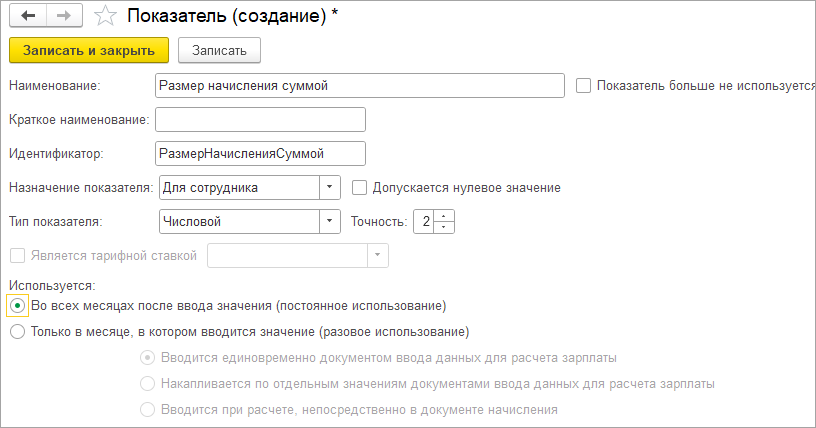The image size is (816, 428).
Task: Enable 'Показатель больше не используется' checkbox
Action: tap(583, 85)
